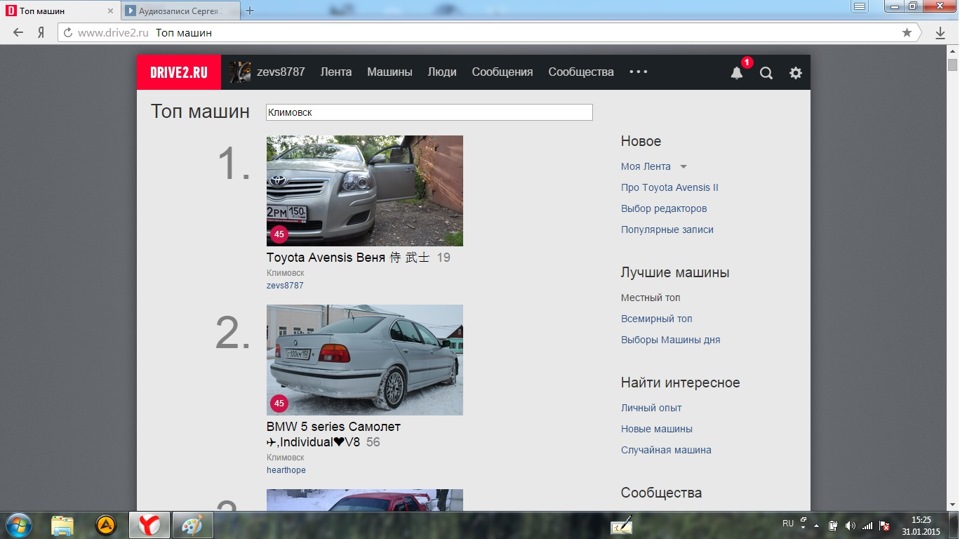
Task: Click the Климовск city search field
Action: point(429,112)
